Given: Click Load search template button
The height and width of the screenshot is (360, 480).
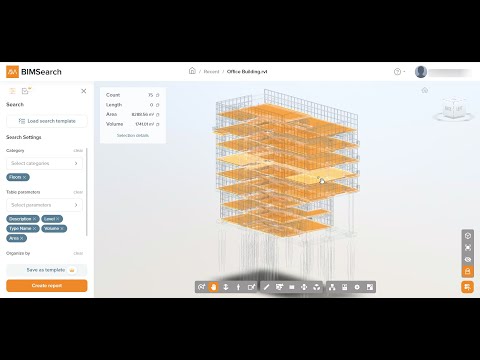Looking at the screenshot, I should [47, 121].
